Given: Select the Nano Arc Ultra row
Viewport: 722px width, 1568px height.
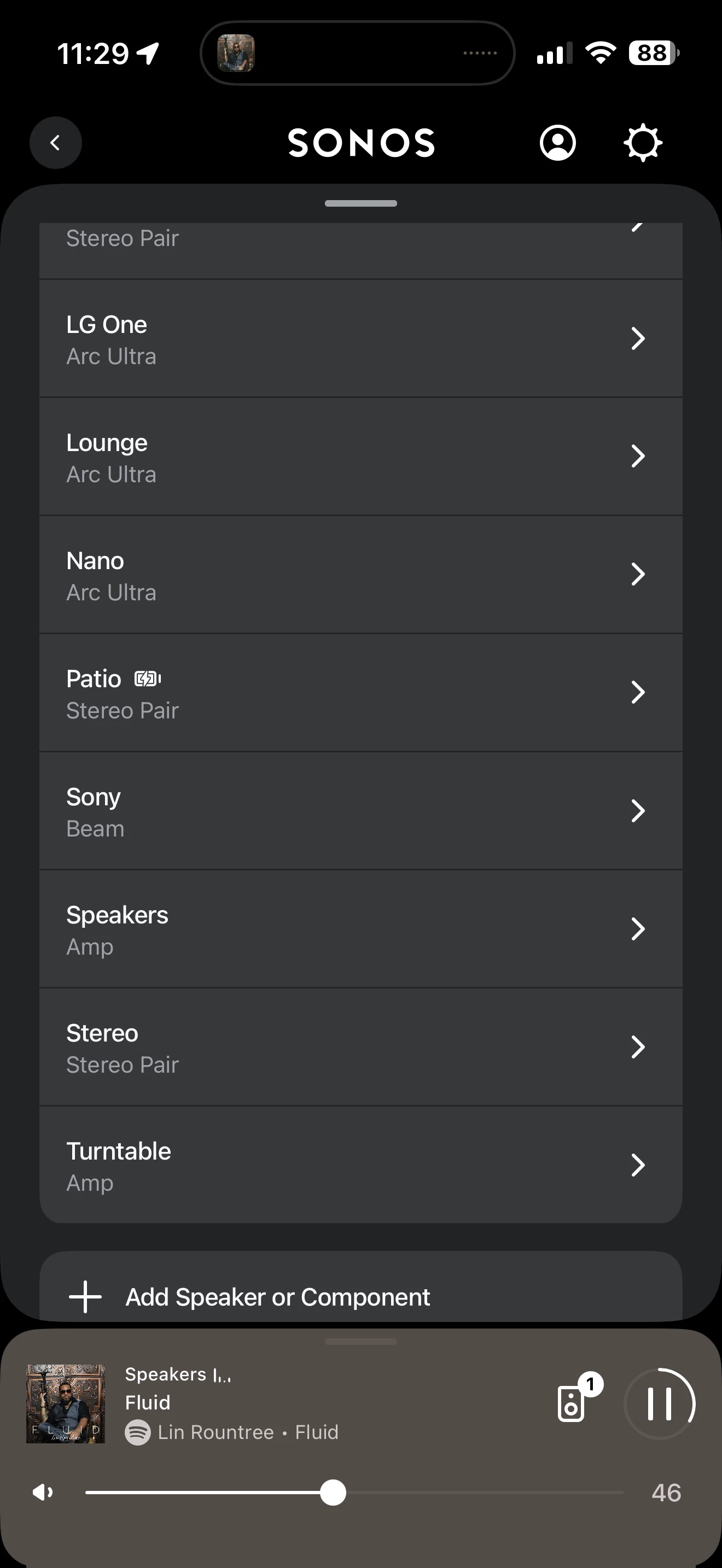Looking at the screenshot, I should (360, 575).
